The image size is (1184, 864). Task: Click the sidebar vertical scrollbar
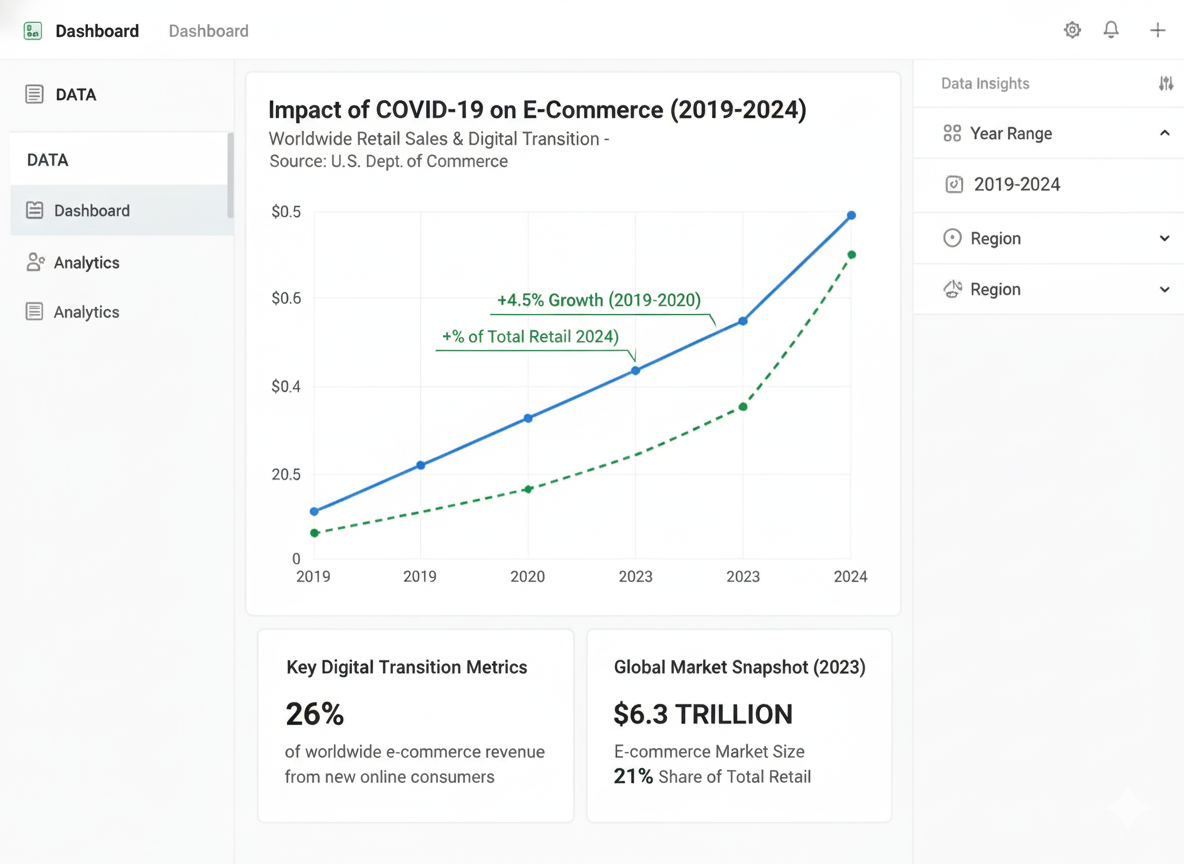(x=230, y=176)
